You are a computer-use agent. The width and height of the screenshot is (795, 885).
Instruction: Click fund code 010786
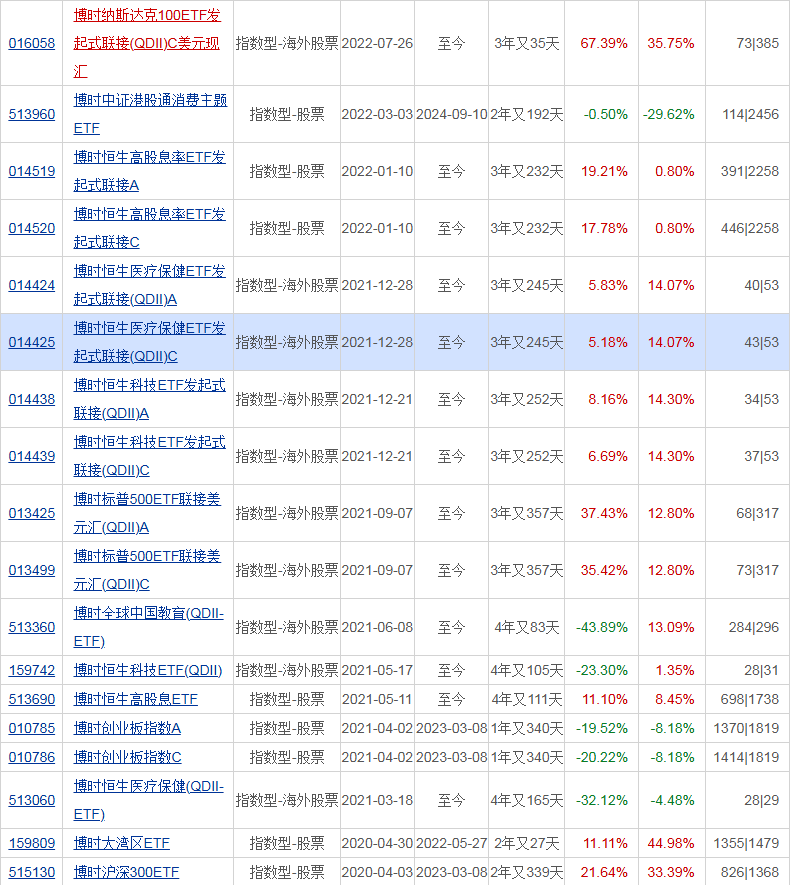coord(32,757)
